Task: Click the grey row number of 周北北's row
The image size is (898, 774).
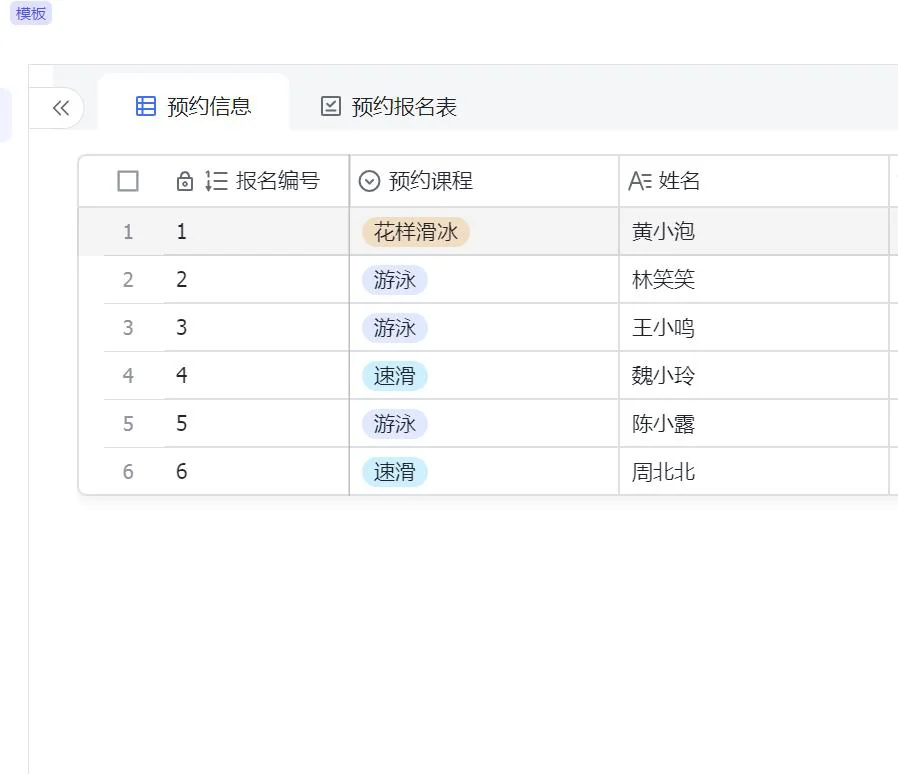Action: [x=128, y=472]
